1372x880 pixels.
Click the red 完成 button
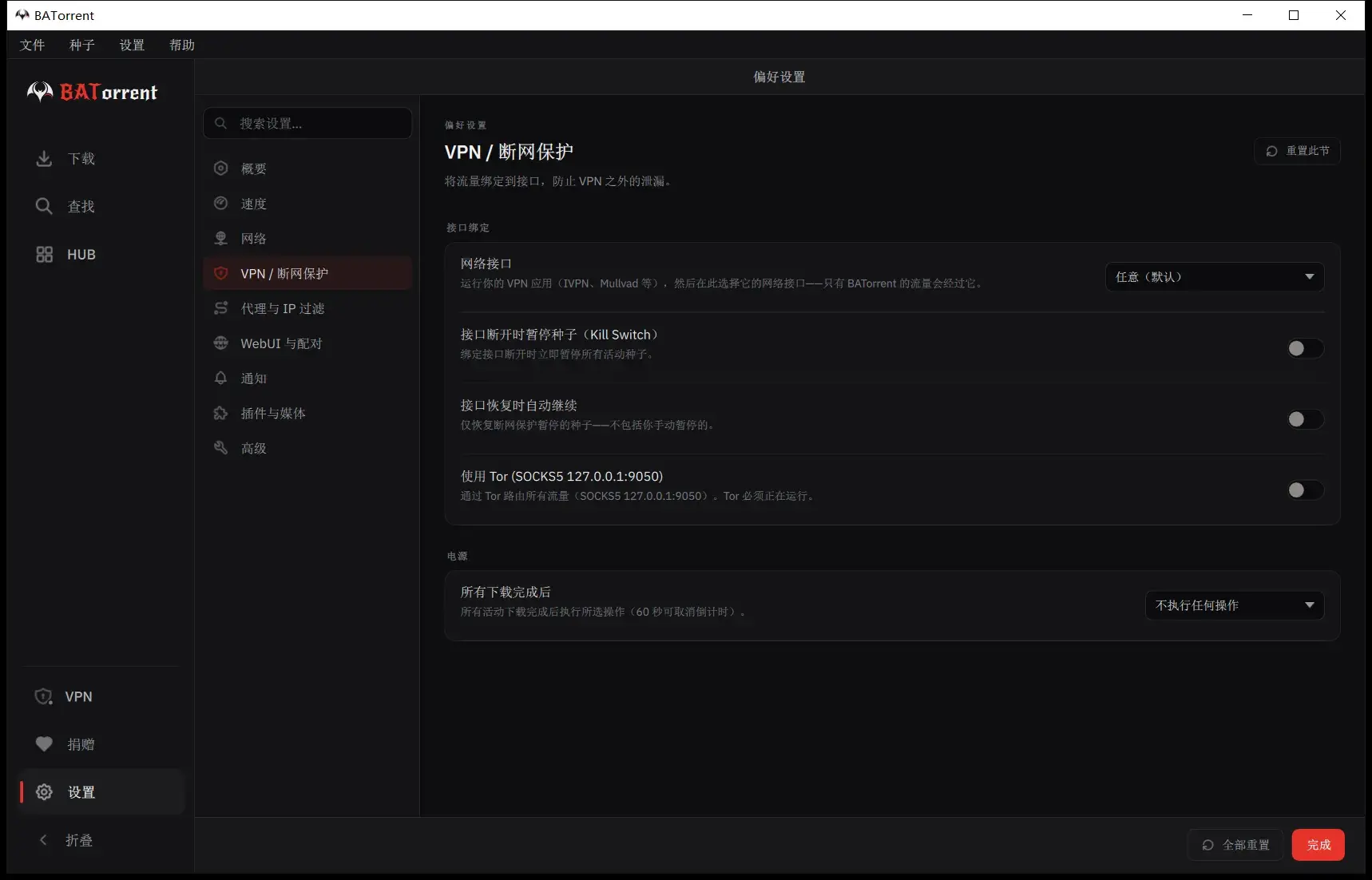[x=1318, y=845]
